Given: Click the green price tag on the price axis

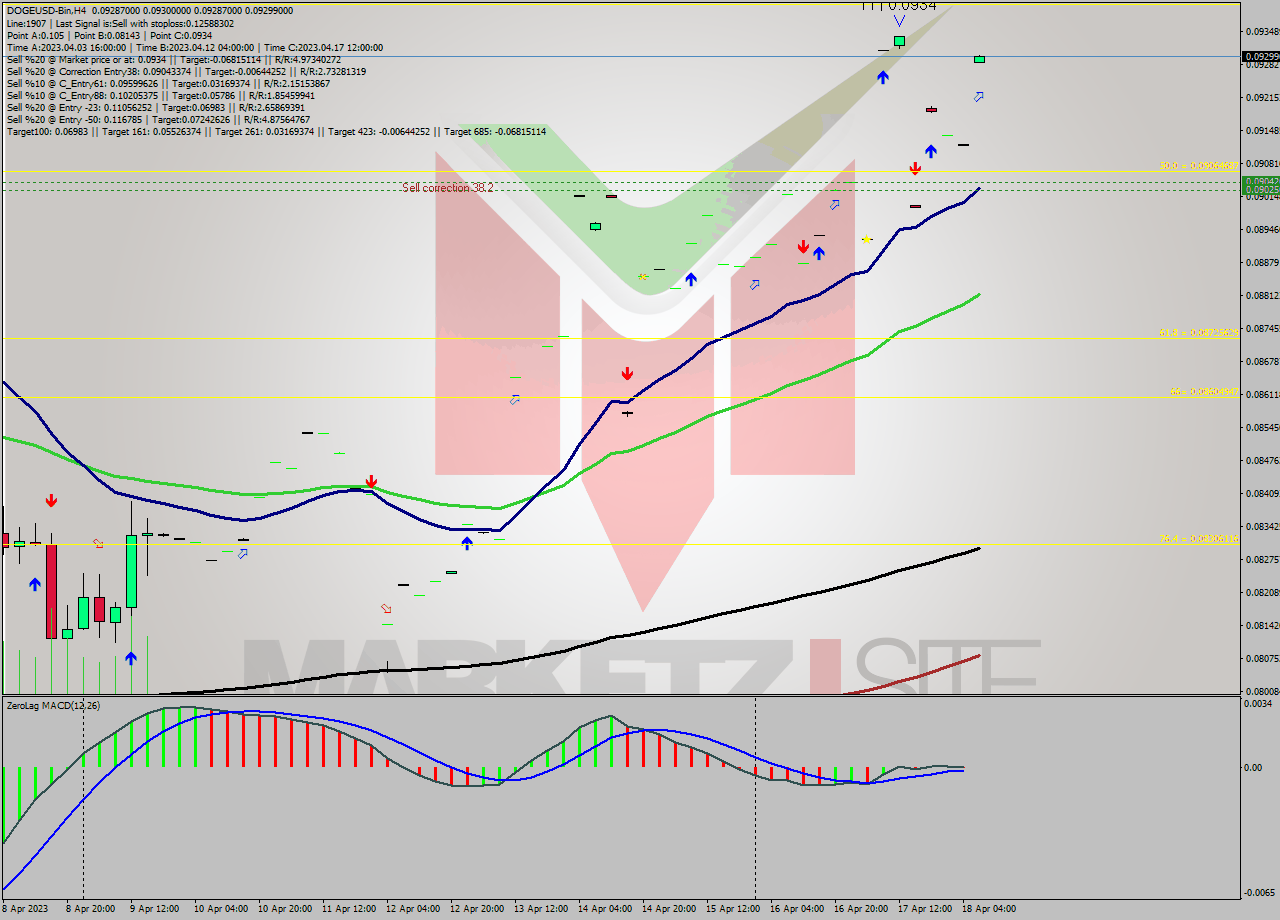Looking at the screenshot, I should point(1260,185).
